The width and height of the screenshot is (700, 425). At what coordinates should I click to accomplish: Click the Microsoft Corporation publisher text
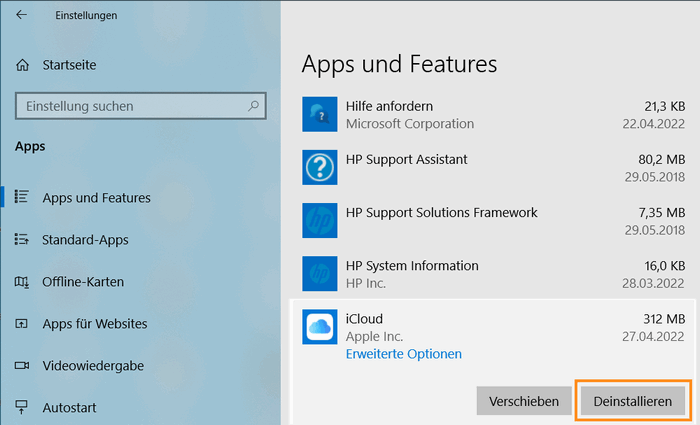(410, 124)
